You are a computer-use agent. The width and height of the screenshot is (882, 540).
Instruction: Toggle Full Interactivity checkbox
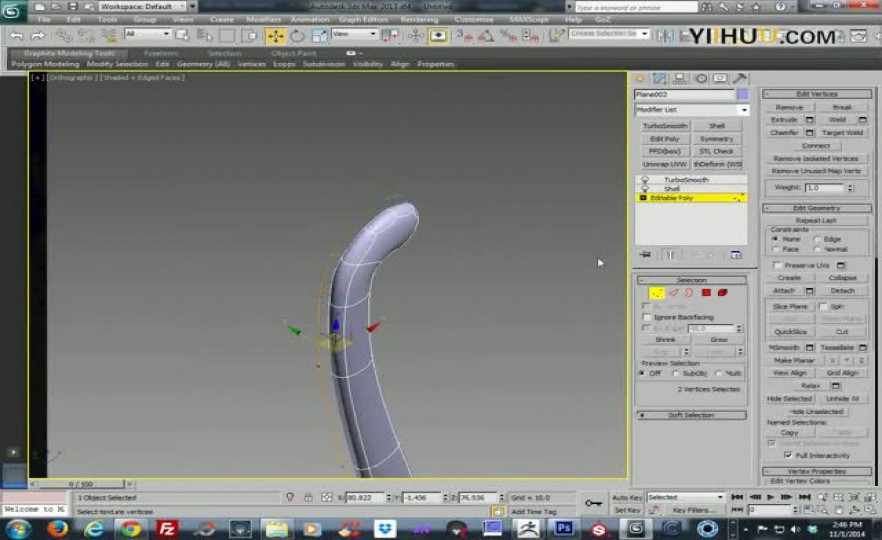pyautogui.click(x=788, y=455)
